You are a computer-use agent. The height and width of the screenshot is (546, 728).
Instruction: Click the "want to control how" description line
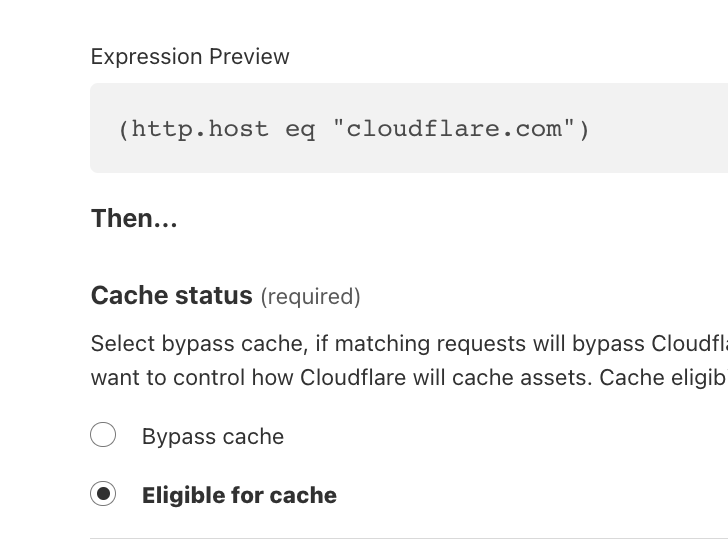point(192,378)
